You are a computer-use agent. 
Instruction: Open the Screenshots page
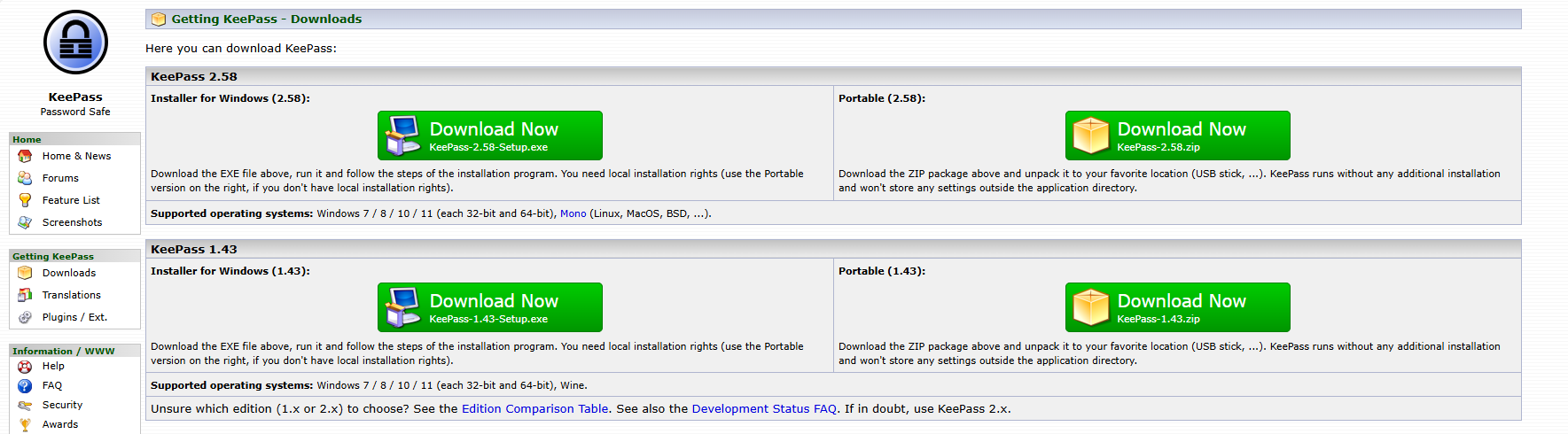coord(72,222)
